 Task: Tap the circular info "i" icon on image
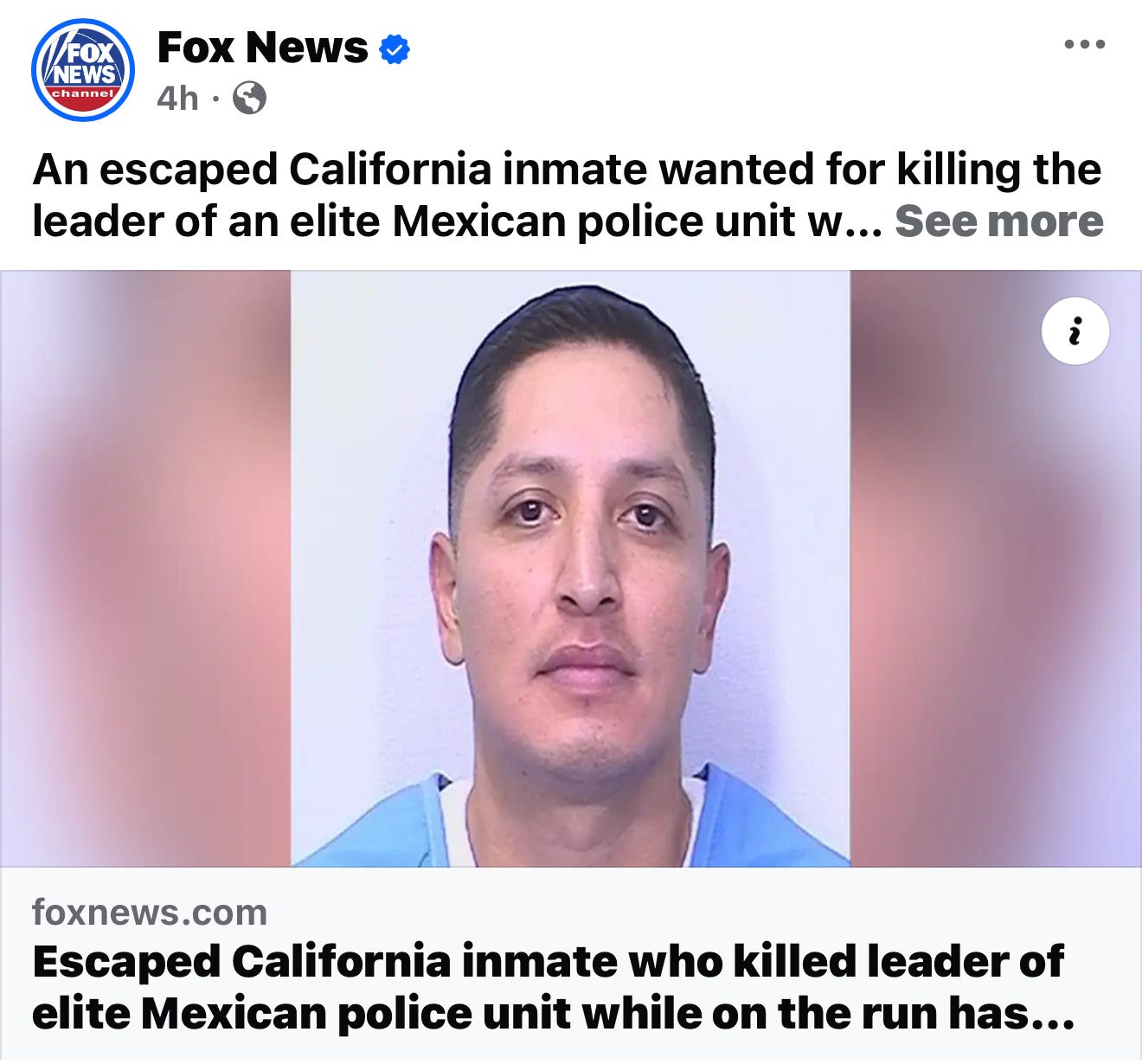(x=1075, y=331)
